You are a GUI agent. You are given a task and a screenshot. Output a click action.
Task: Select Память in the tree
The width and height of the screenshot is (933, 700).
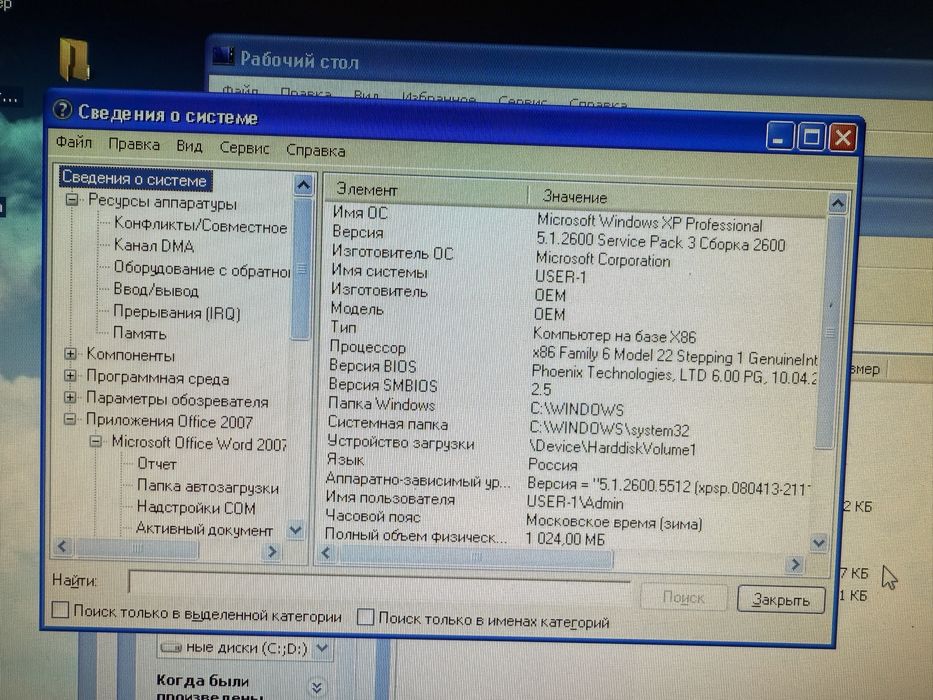tap(139, 333)
